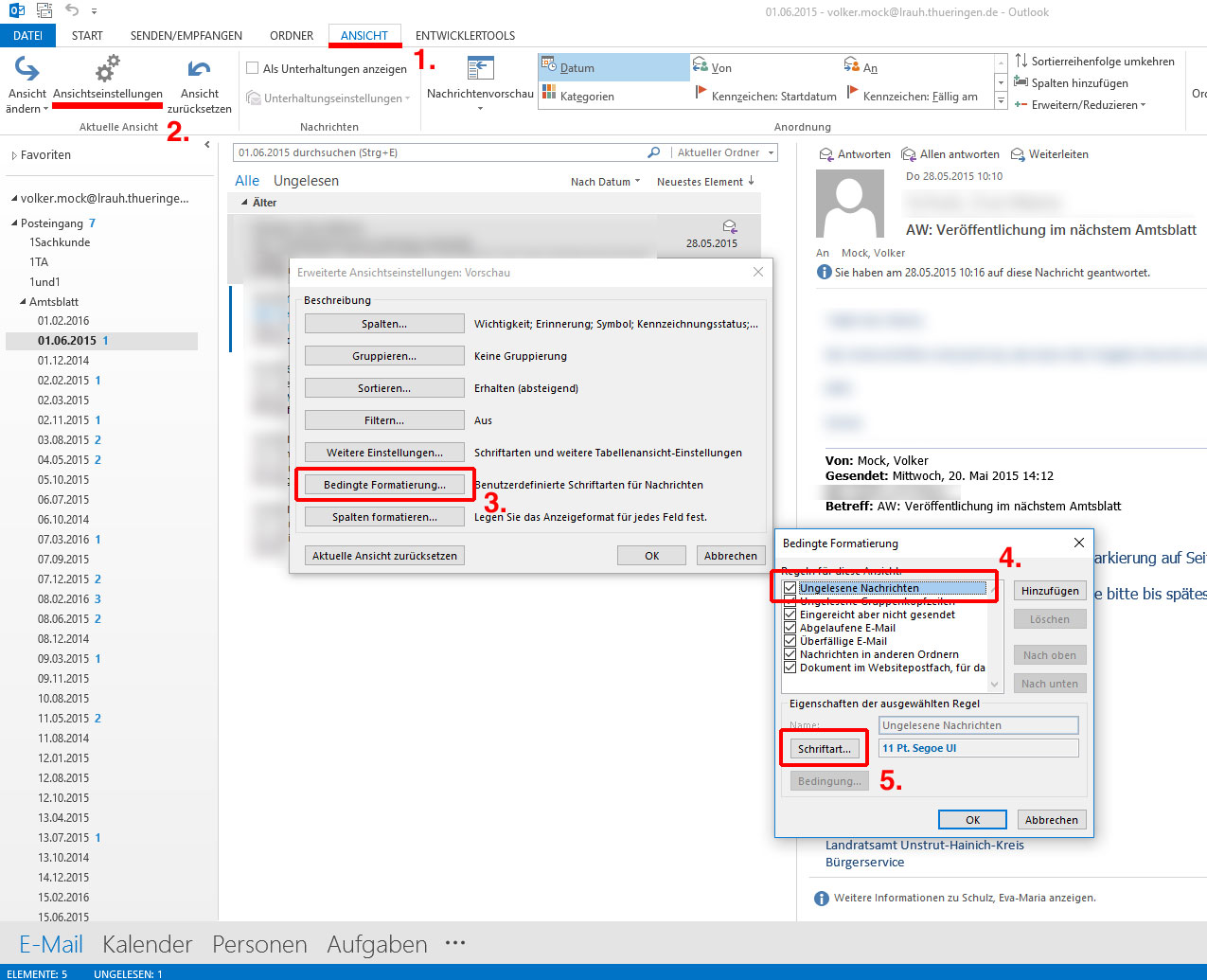Click the mailbox search input field
This screenshot has height=980, width=1207.
440,152
